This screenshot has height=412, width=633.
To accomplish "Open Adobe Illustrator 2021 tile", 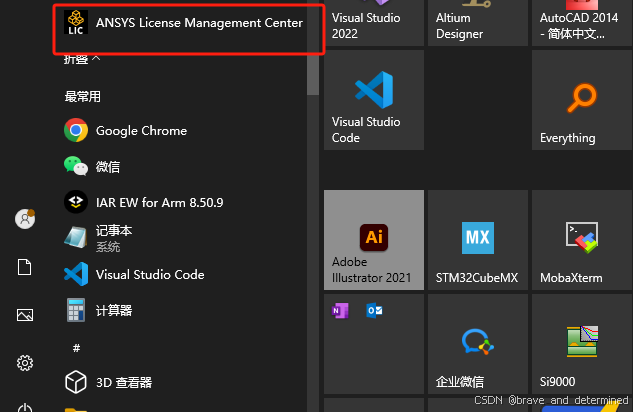I will [x=374, y=240].
